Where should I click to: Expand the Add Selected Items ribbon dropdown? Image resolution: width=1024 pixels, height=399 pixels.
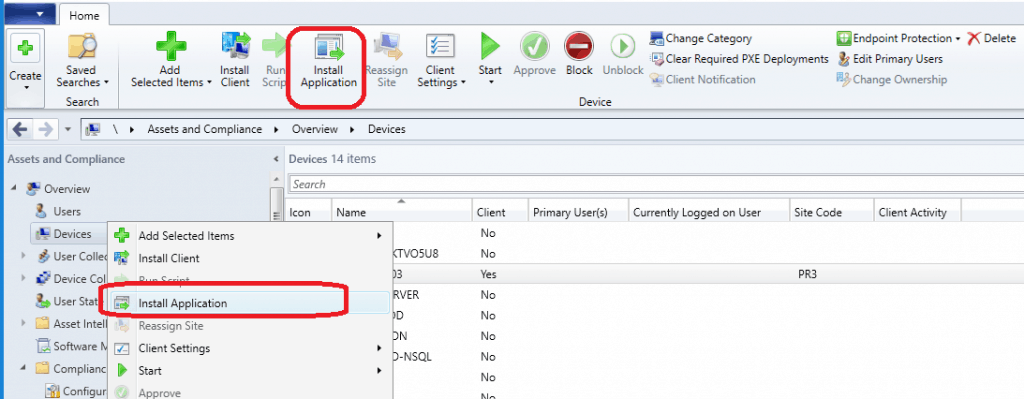click(171, 76)
